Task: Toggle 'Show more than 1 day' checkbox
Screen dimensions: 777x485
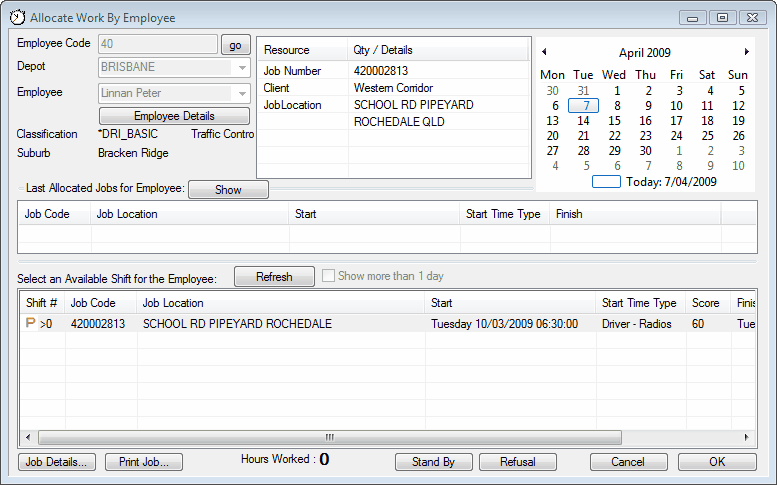Action: tap(328, 277)
